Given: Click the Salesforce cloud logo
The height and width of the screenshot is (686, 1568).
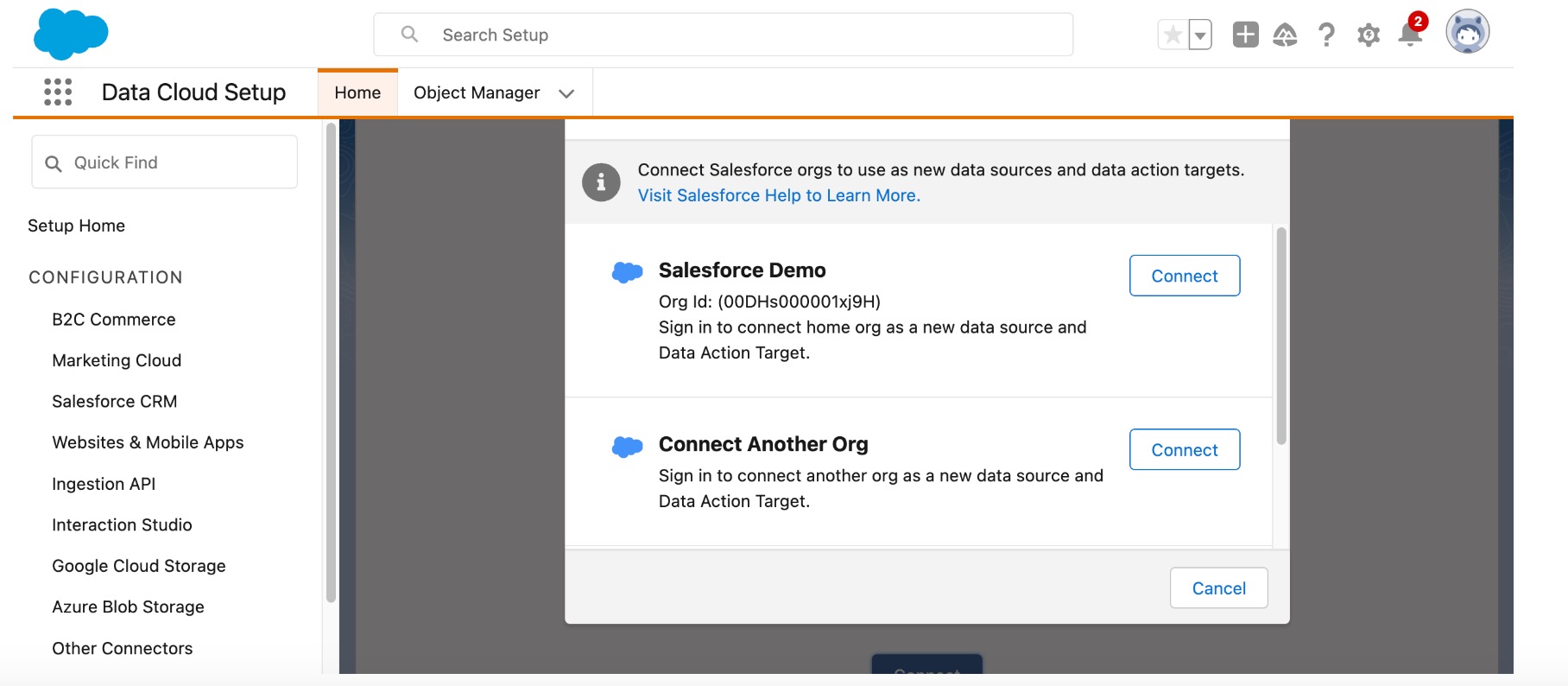Looking at the screenshot, I should (71, 35).
